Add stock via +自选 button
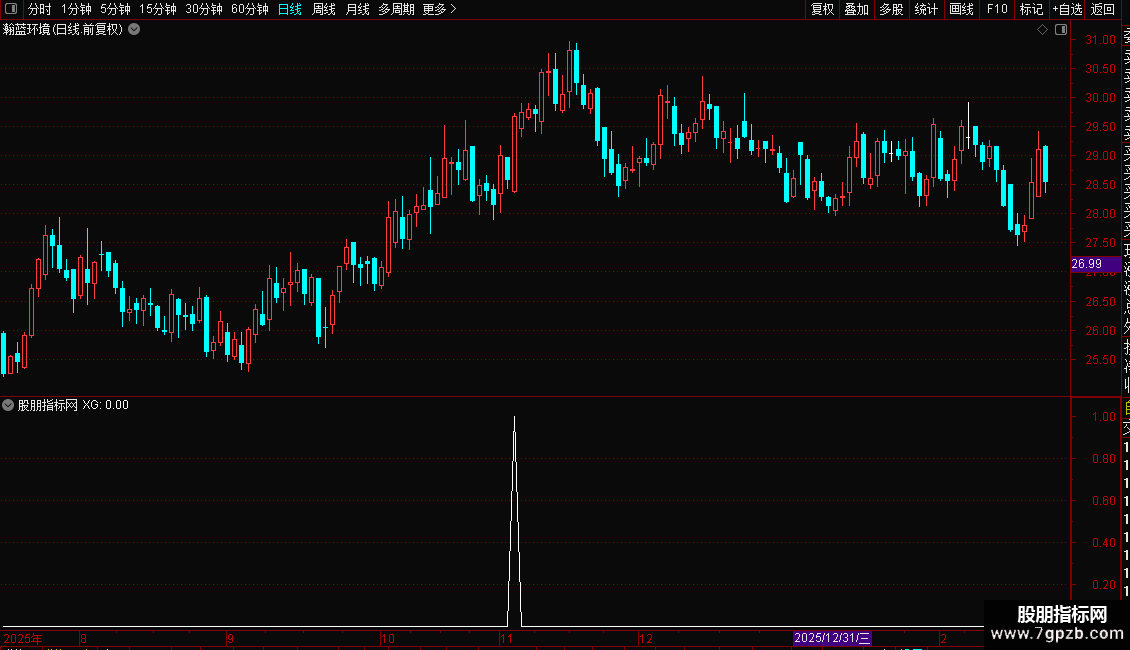1130x650 pixels. 1067,9
